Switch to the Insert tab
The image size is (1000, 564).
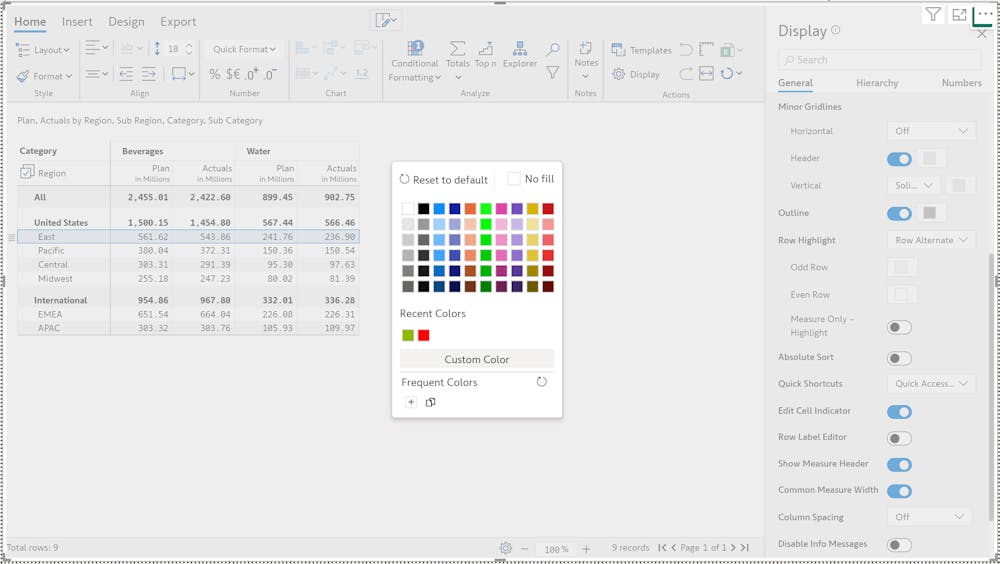tap(77, 22)
